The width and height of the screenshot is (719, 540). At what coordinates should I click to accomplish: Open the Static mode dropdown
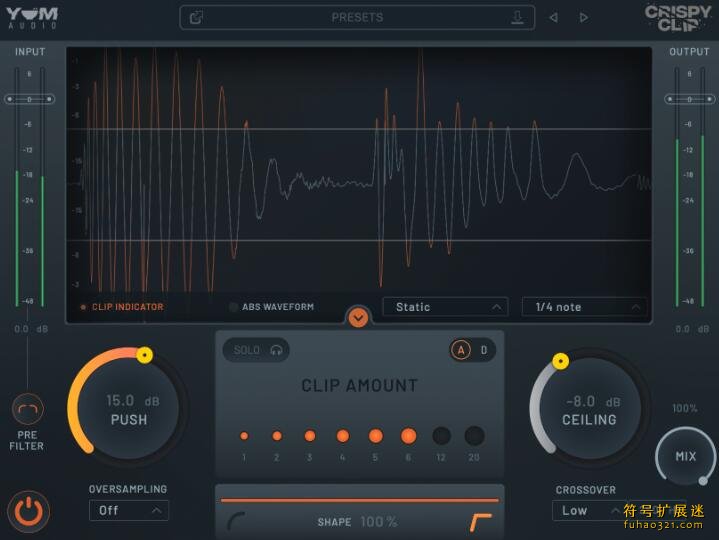click(x=445, y=307)
